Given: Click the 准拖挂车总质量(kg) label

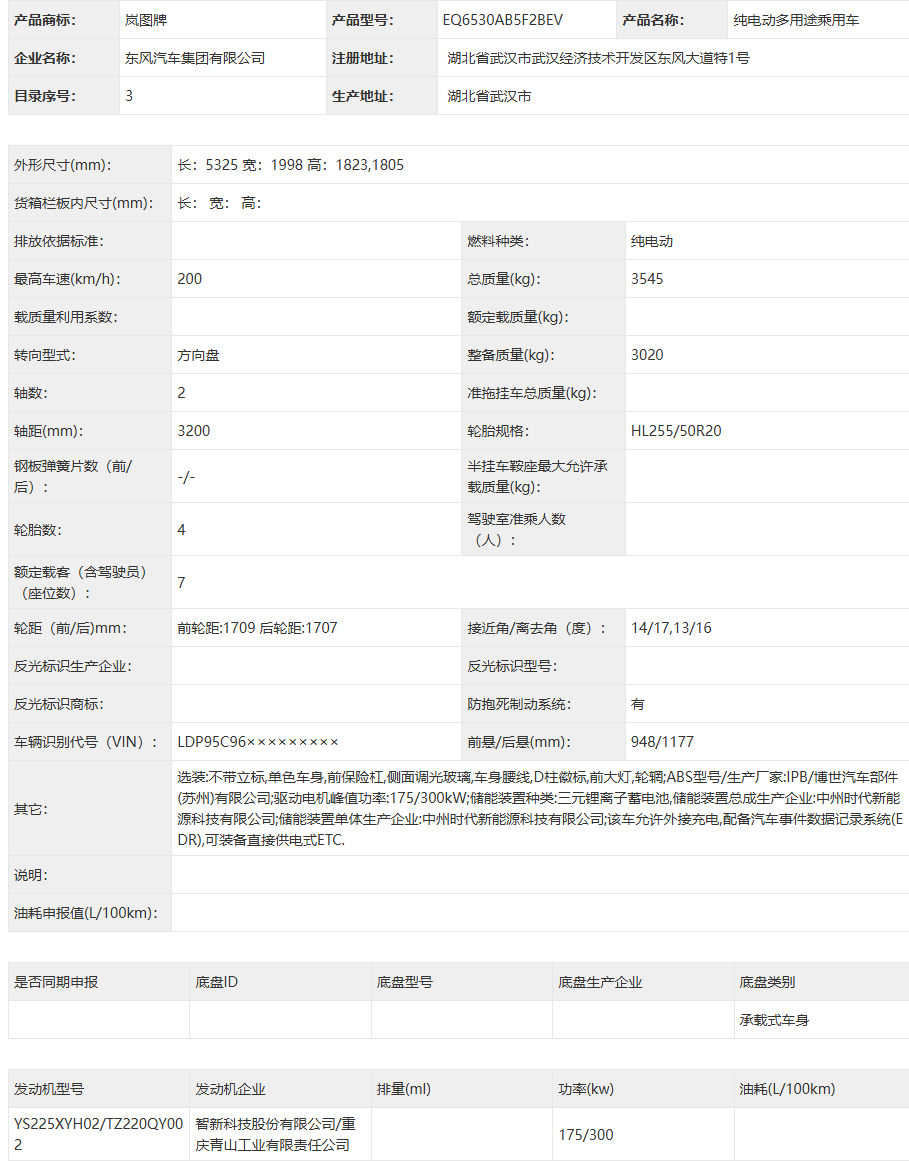Looking at the screenshot, I should click(532, 393).
